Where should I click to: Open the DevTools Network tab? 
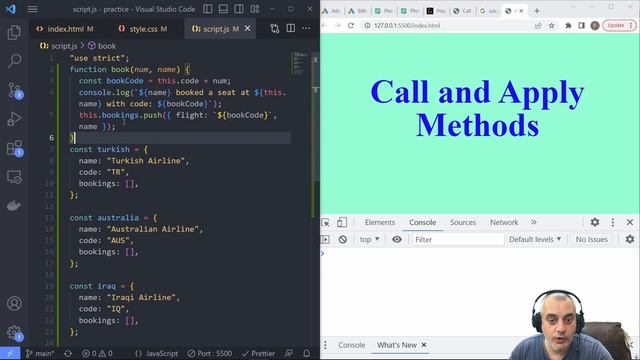504,222
